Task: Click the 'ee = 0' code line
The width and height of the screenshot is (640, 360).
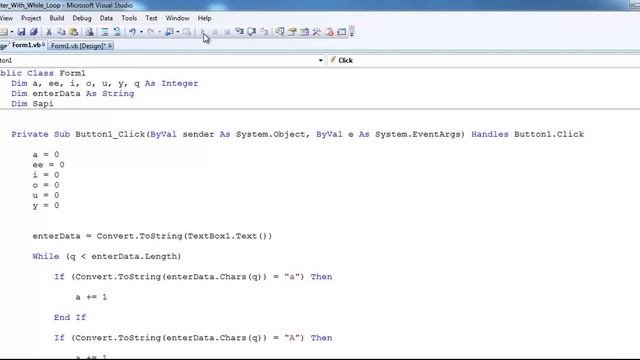Action: tap(48, 165)
